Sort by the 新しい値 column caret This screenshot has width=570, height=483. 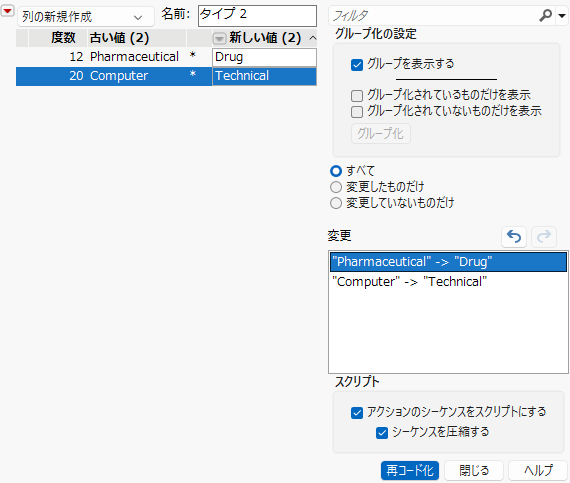point(313,38)
